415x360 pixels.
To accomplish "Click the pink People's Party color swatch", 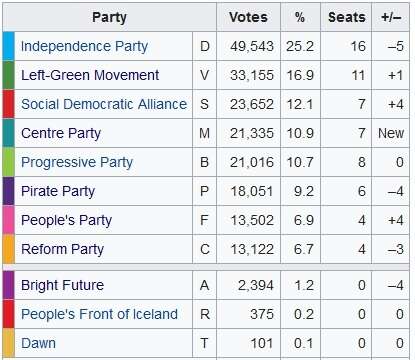I will 9,220.
